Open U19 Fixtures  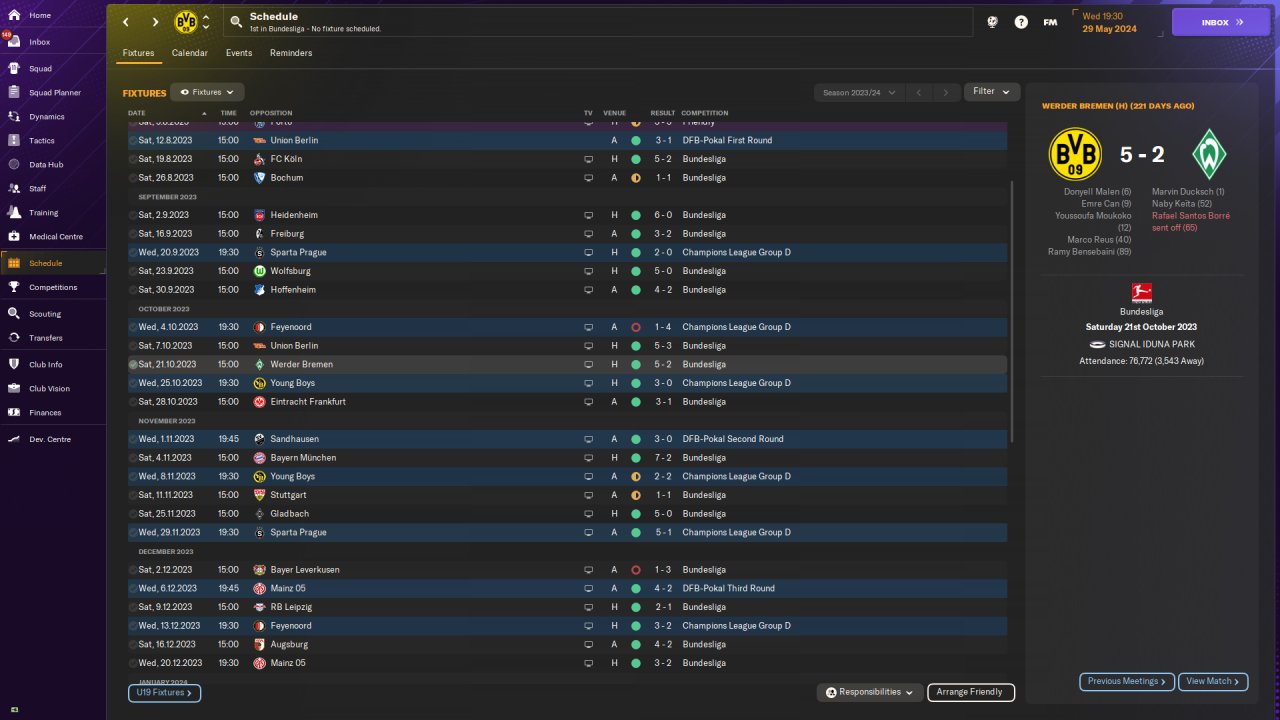point(164,692)
